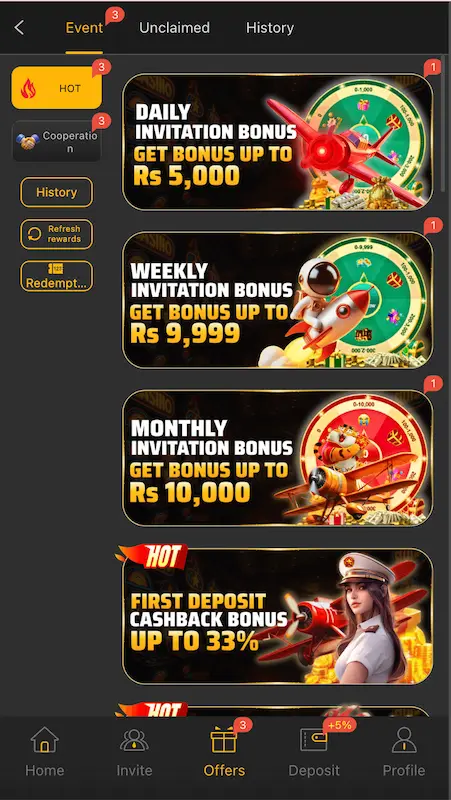Viewport: 451px width, 800px height.
Task: Open the Daily Invitation Bonus banner
Action: pos(277,142)
